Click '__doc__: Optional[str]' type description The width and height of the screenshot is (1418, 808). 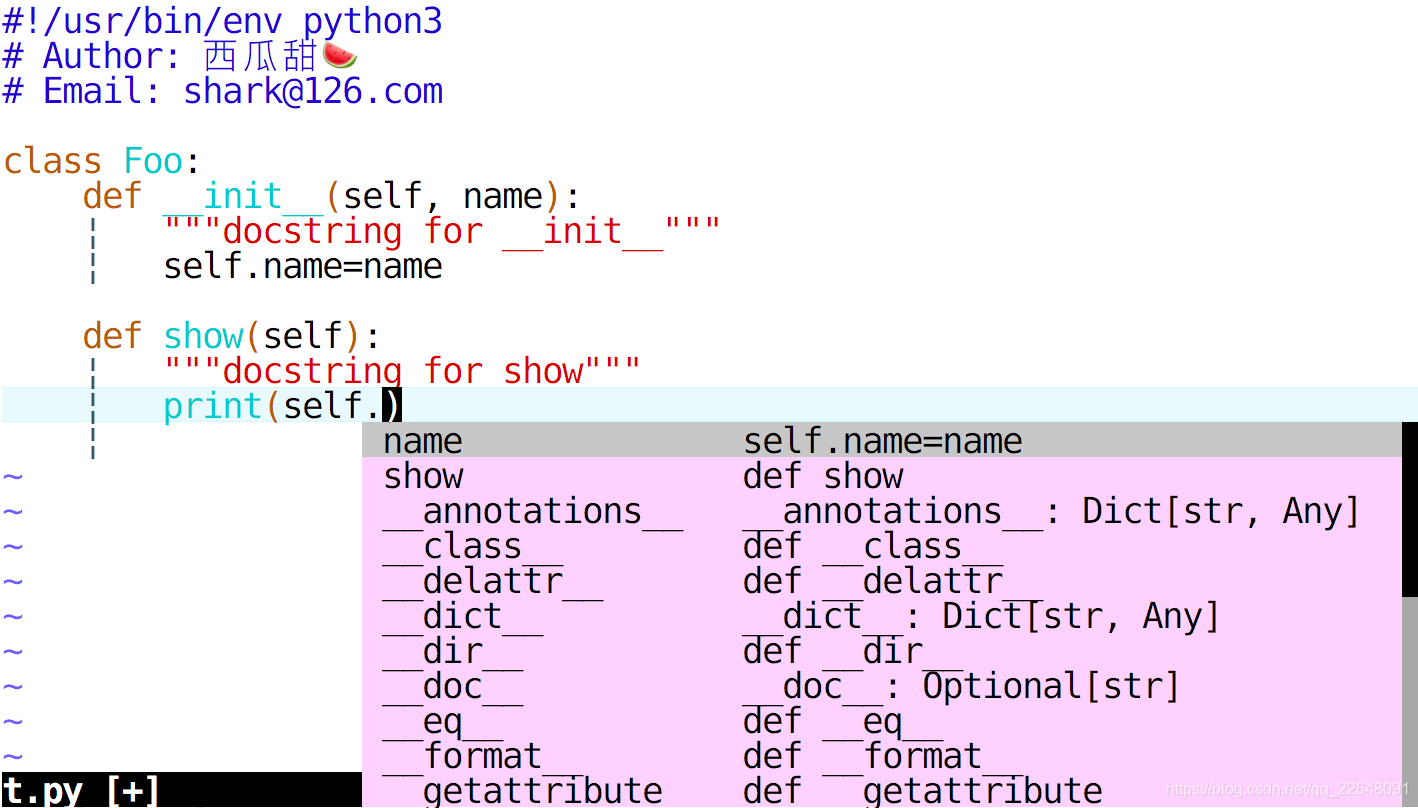tap(962, 686)
